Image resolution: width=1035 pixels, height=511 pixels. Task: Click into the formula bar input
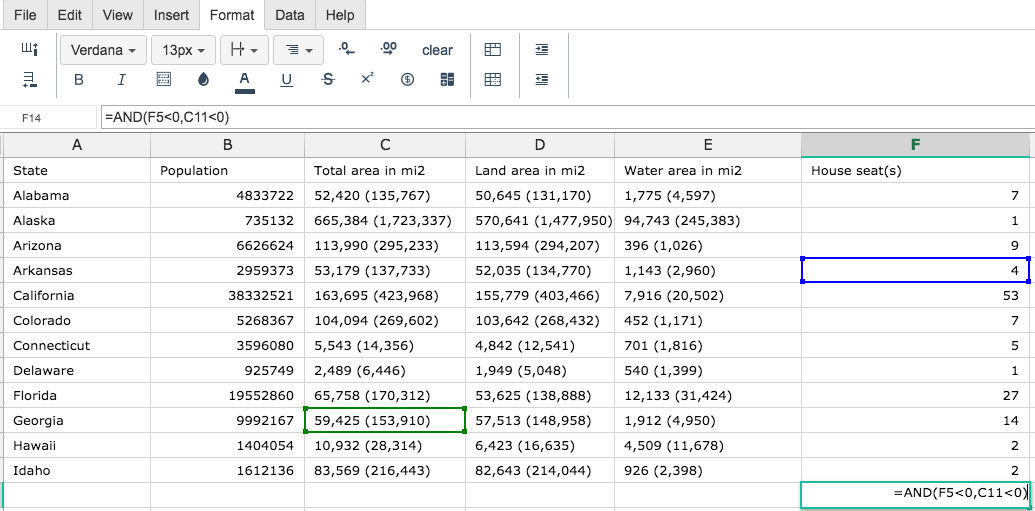(x=560, y=118)
